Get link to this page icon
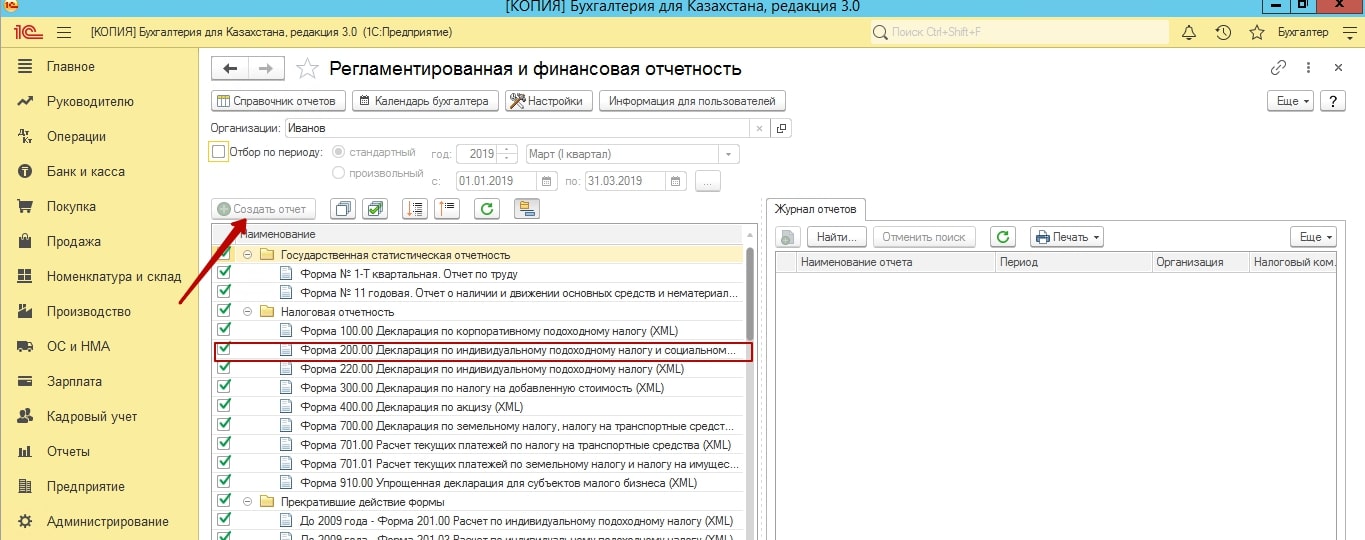1365x540 pixels. point(1278,68)
